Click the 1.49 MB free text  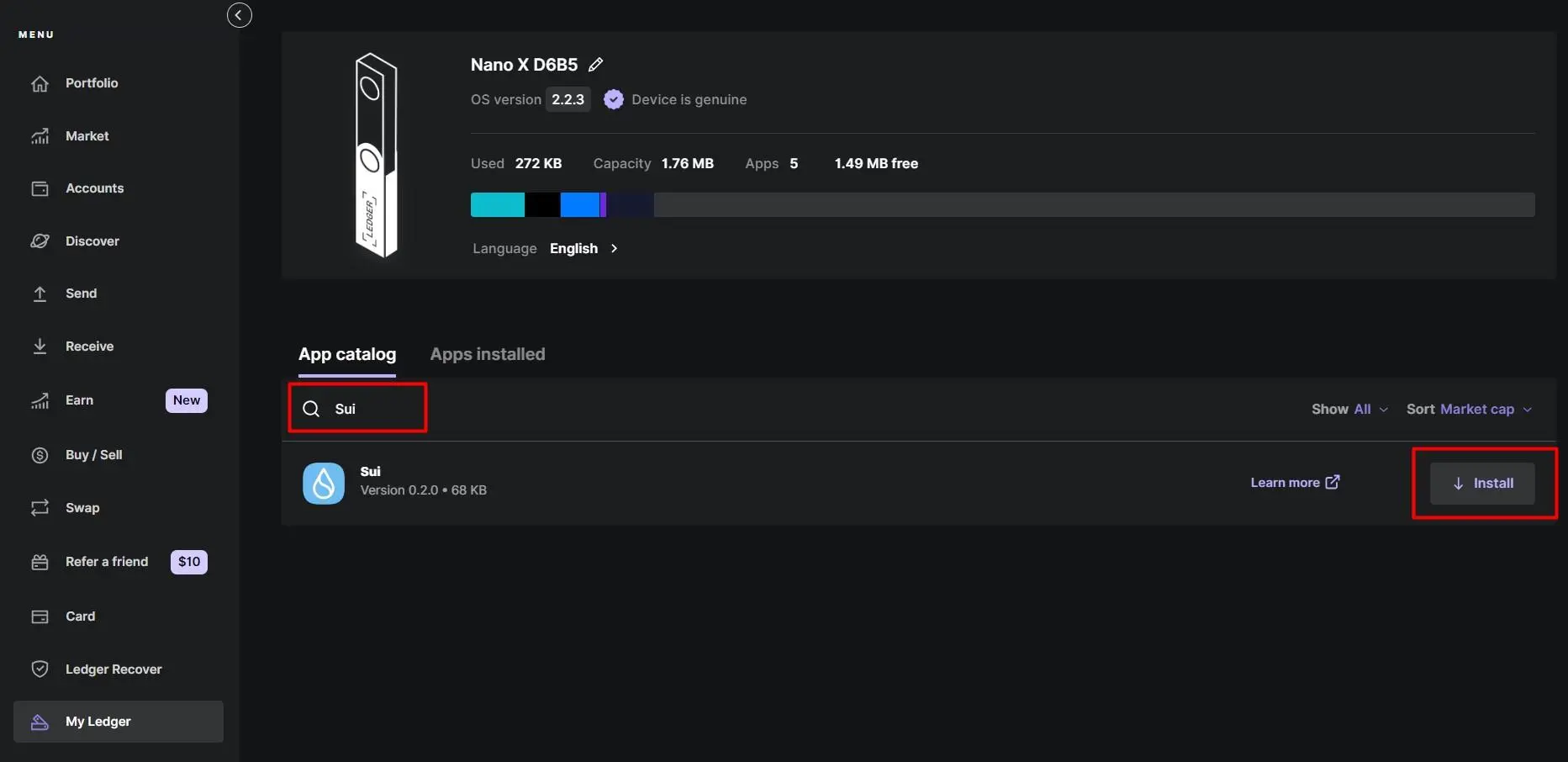coord(876,163)
